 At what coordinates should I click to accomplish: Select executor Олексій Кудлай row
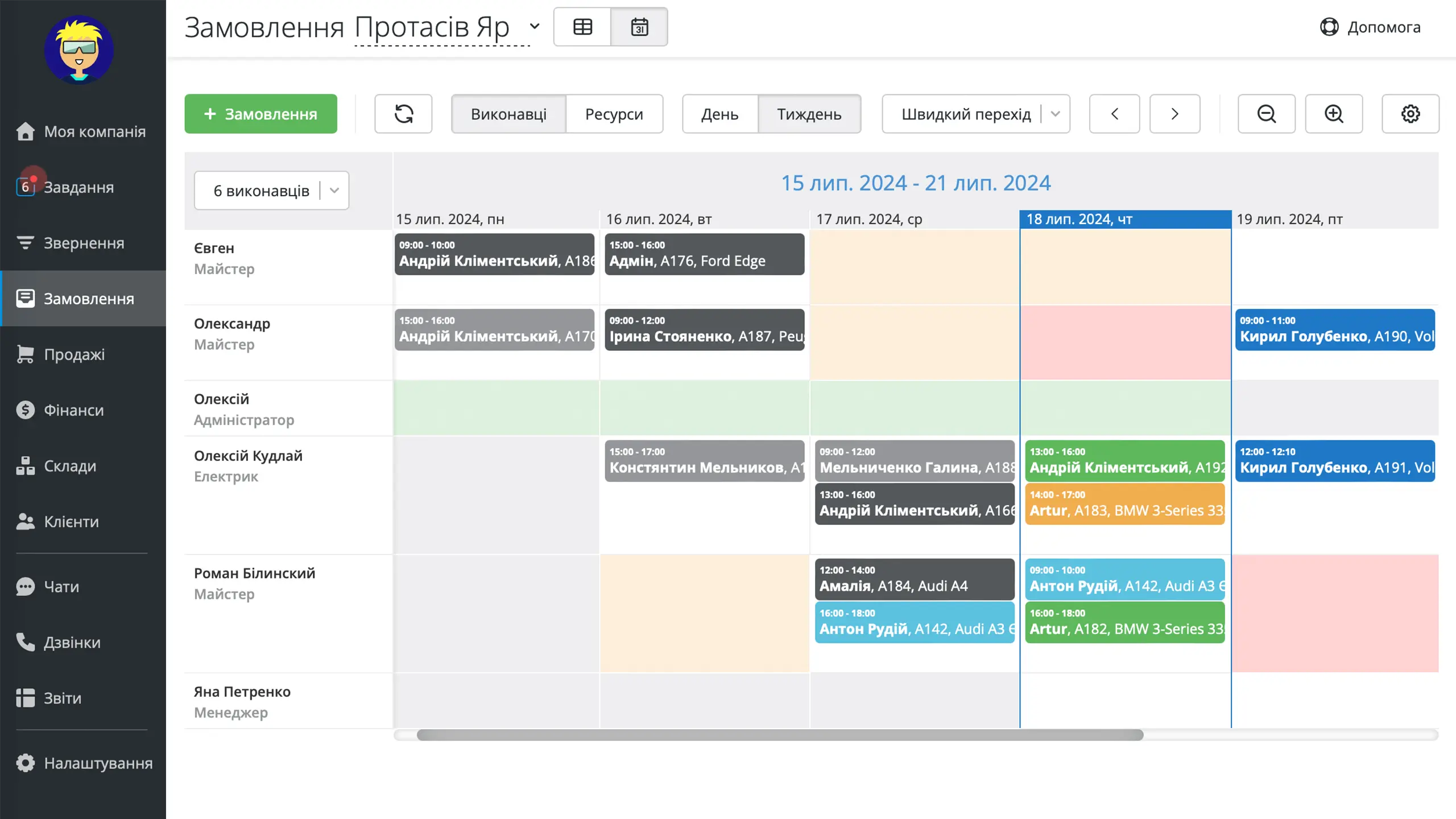288,495
